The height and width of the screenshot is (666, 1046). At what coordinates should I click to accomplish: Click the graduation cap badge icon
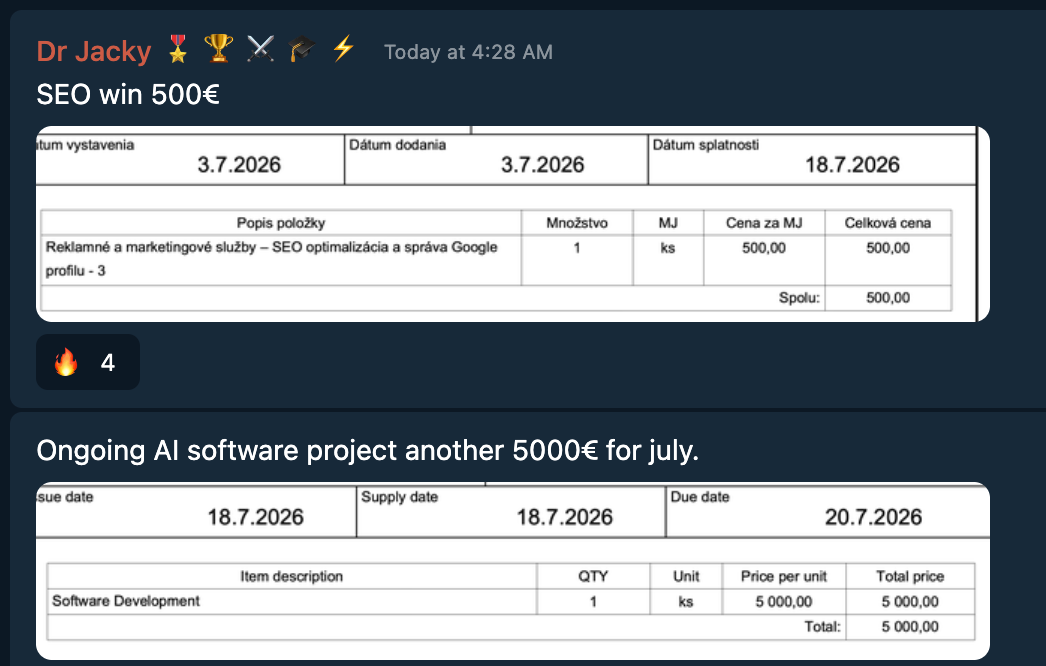(x=302, y=49)
